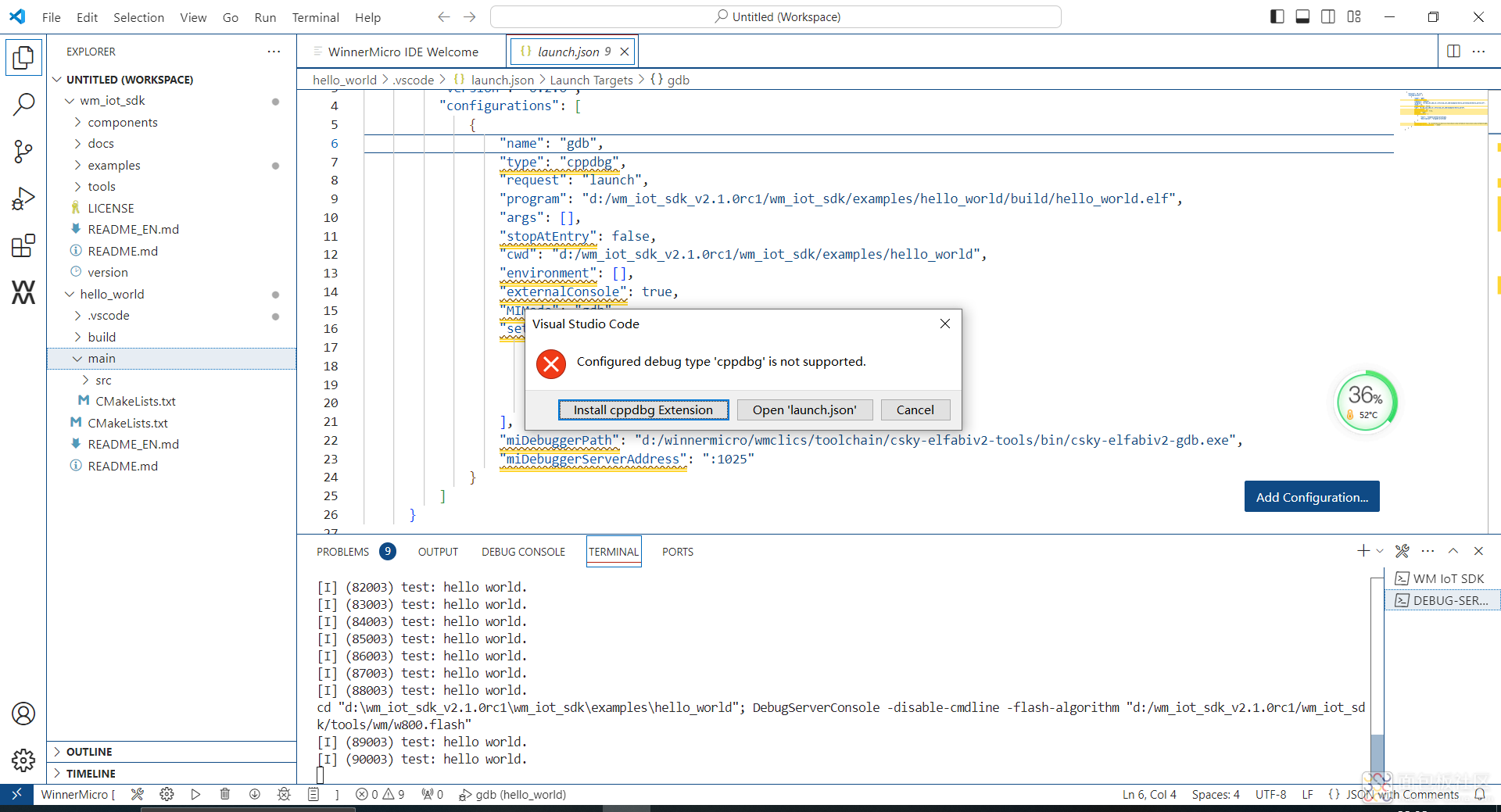Open the Source Control view

(23, 152)
